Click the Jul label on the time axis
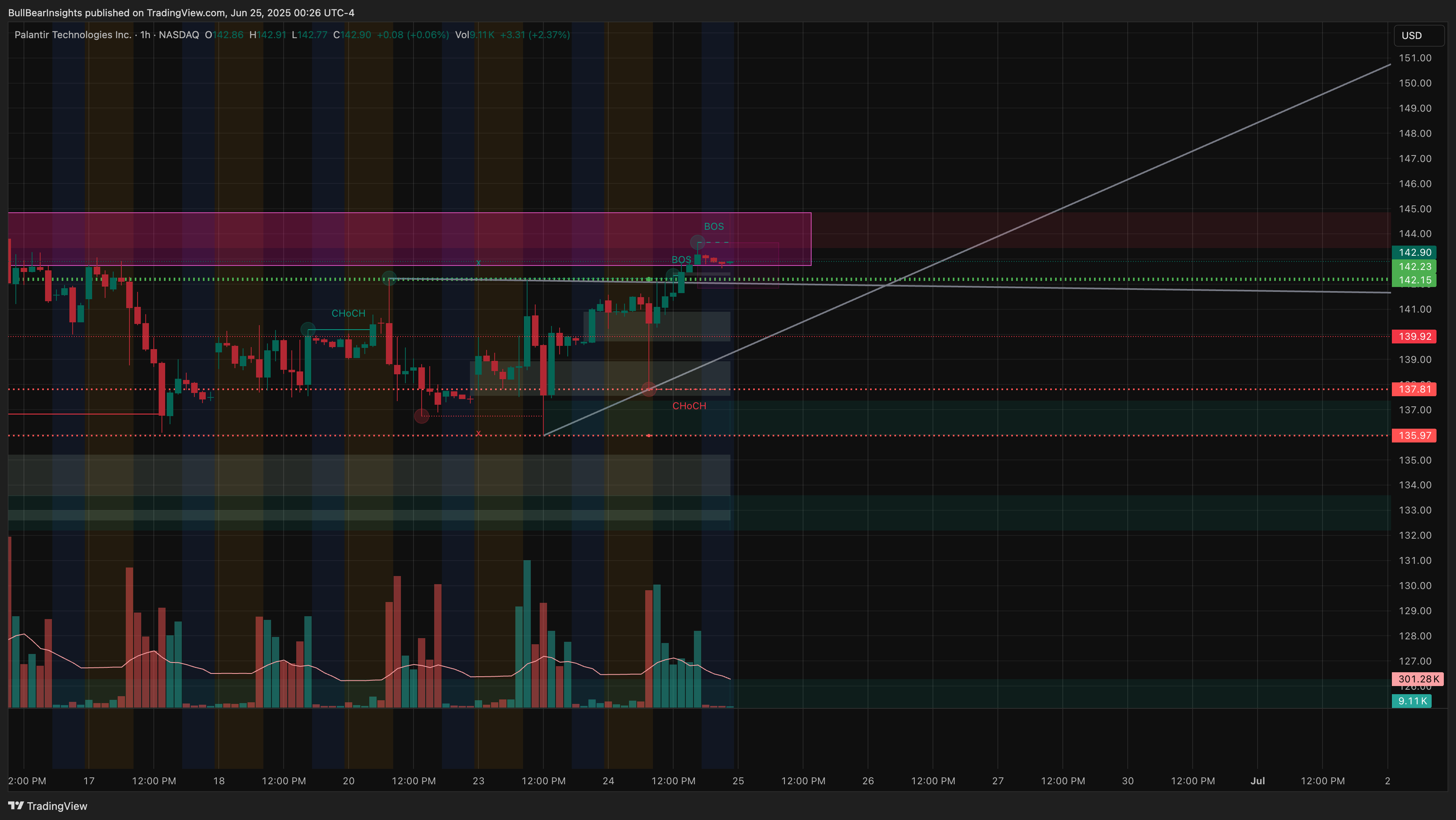1456x820 pixels. (x=1258, y=781)
